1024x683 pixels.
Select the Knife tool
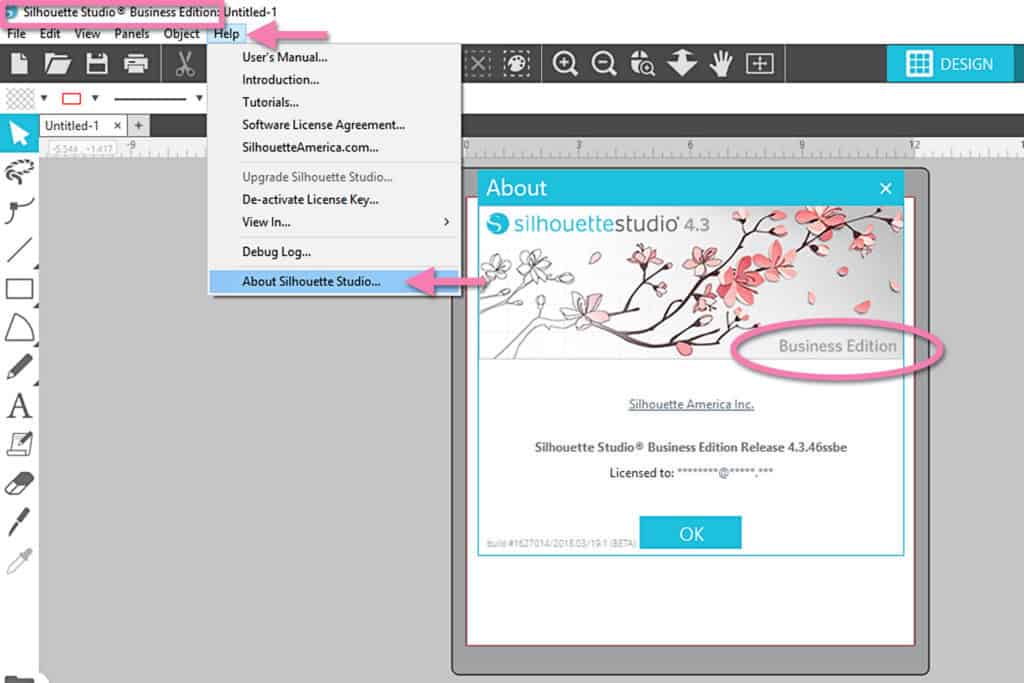(x=18, y=522)
